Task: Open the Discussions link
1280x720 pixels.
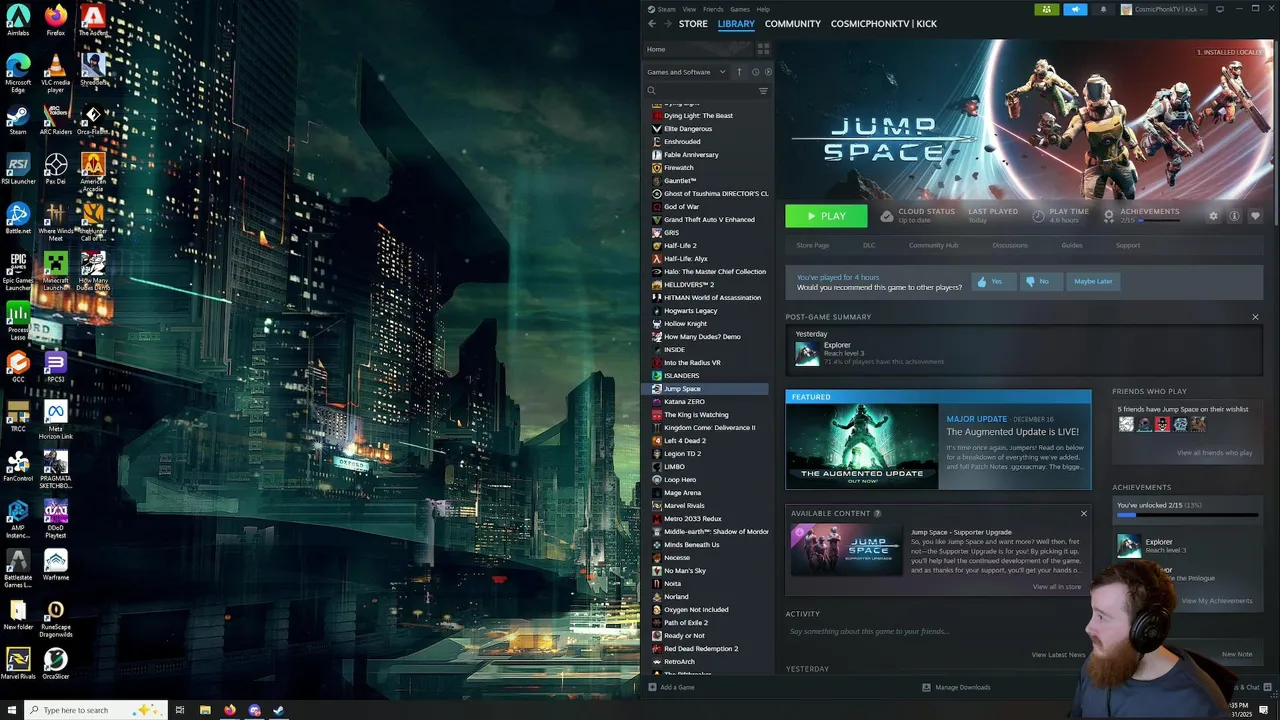Action: [x=1009, y=245]
